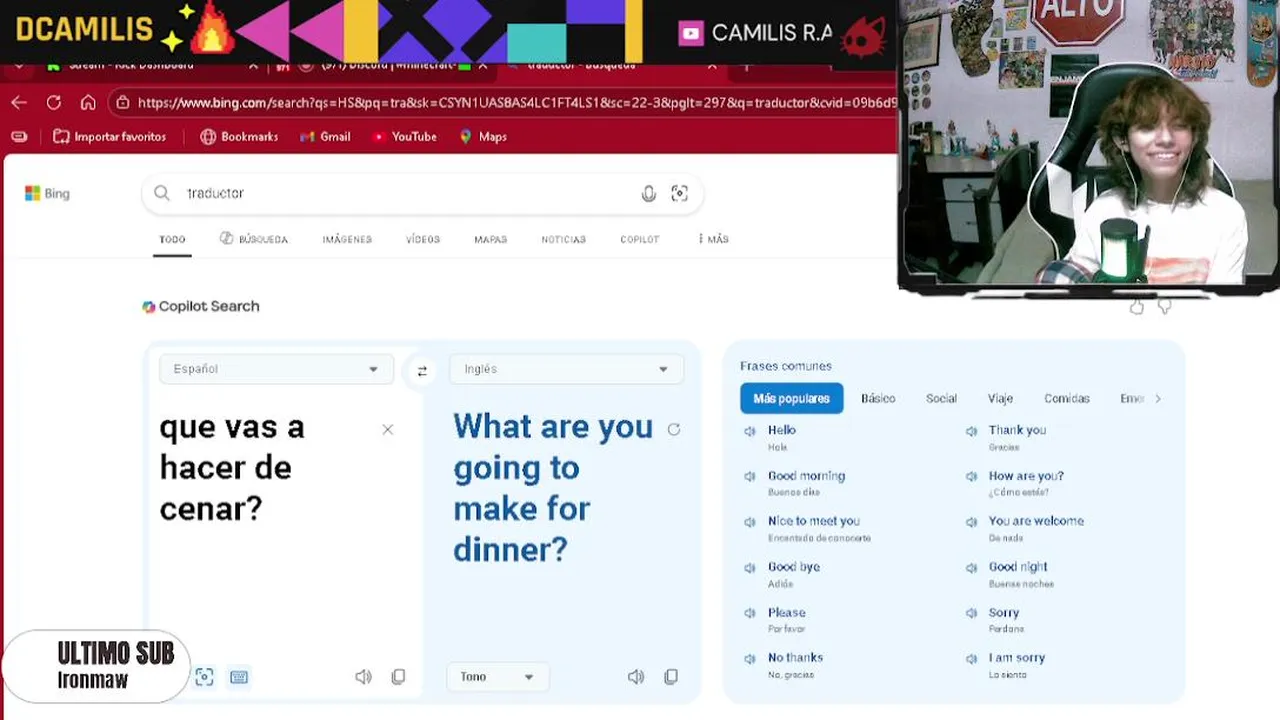Toggle the on-screen keyboard icon
Image resolution: width=1280 pixels, height=720 pixels.
coord(239,677)
